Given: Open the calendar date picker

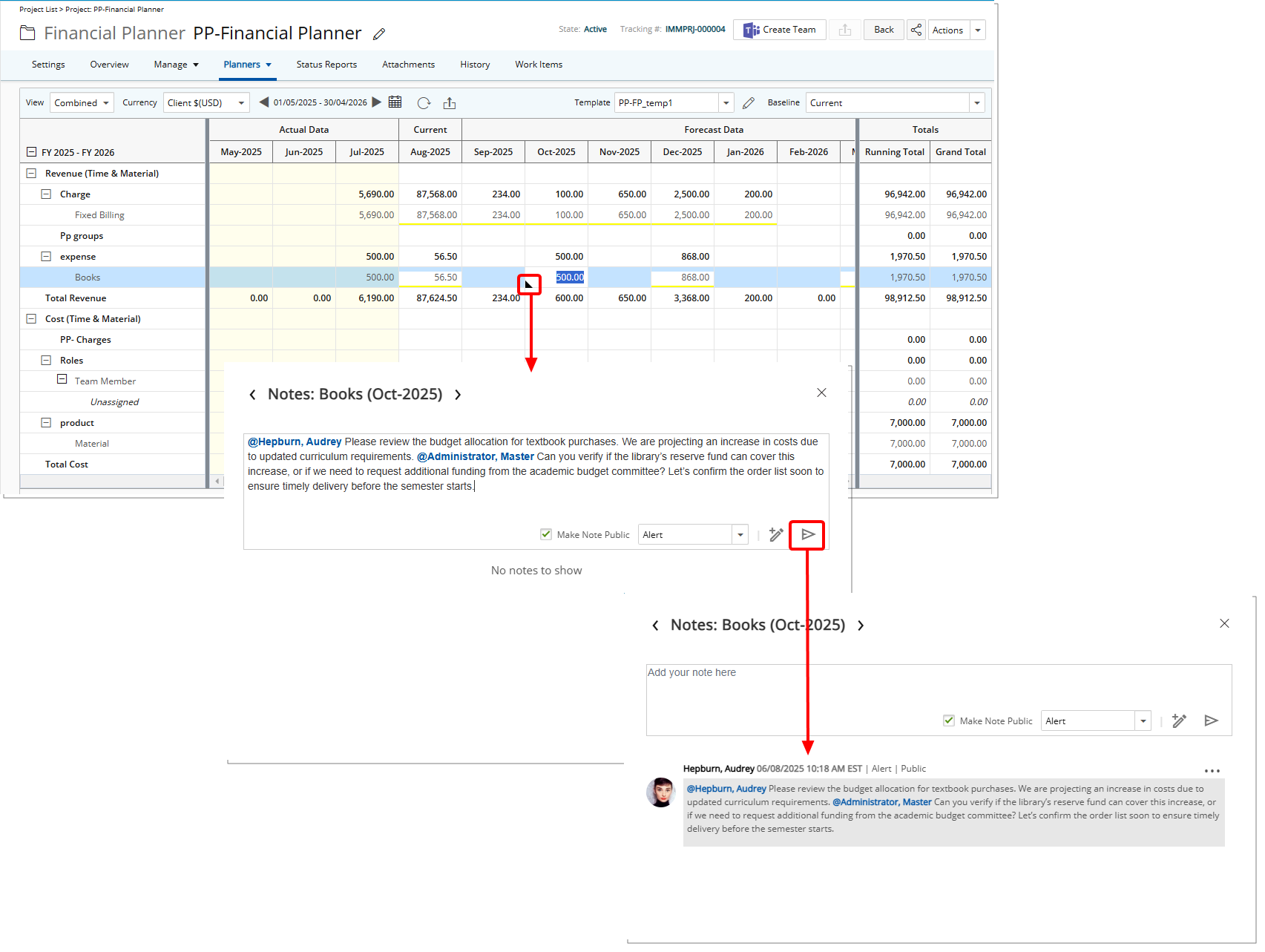Looking at the screenshot, I should coord(395,102).
